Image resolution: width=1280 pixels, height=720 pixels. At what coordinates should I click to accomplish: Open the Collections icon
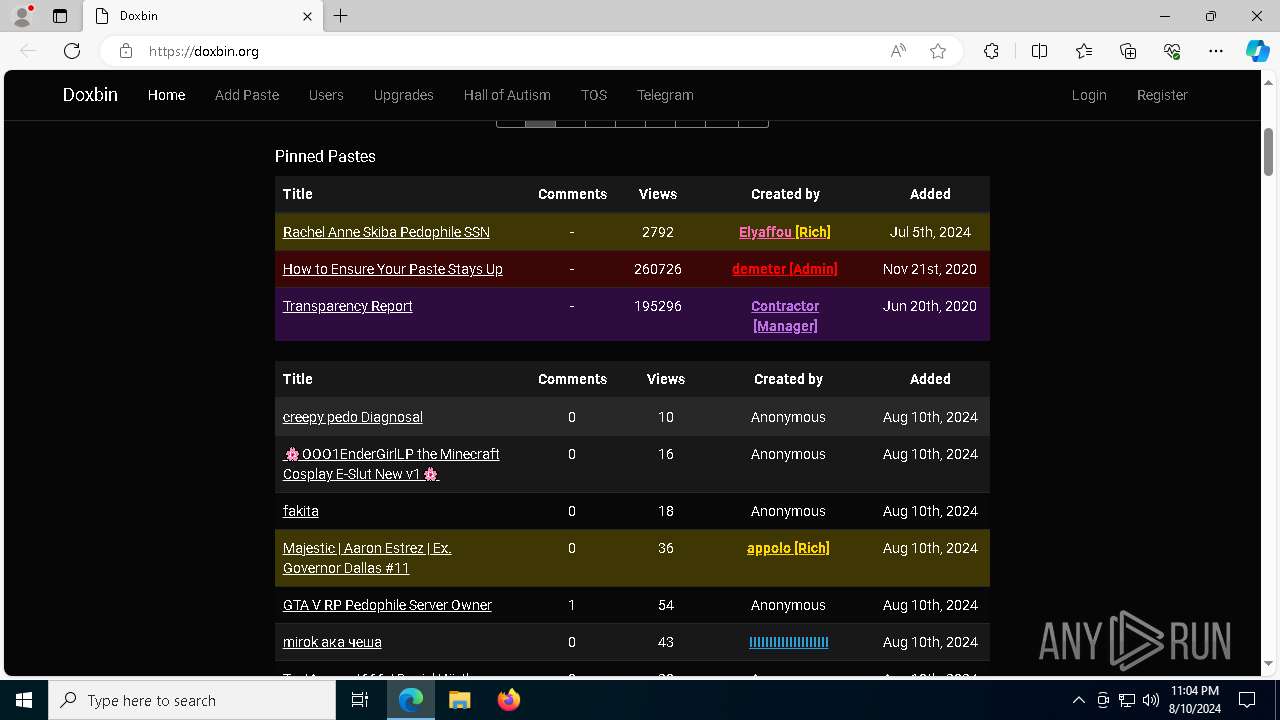[x=1128, y=51]
